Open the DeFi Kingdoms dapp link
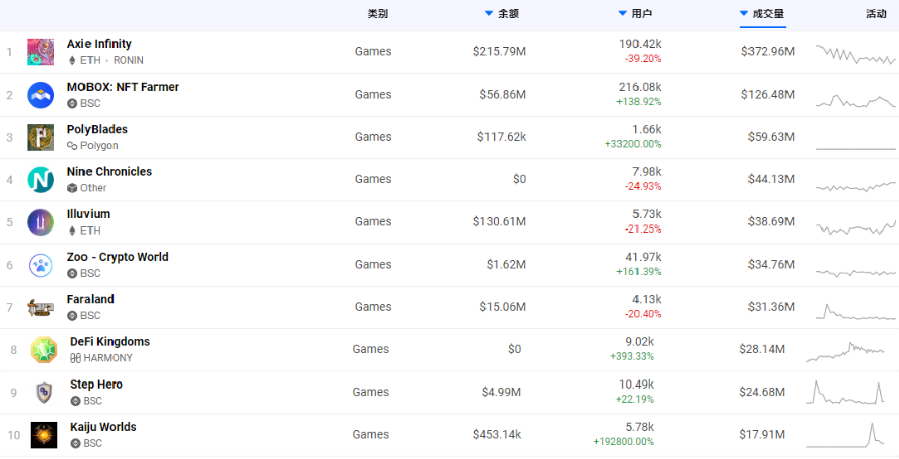Screen dimensions: 899x459 point(110,342)
